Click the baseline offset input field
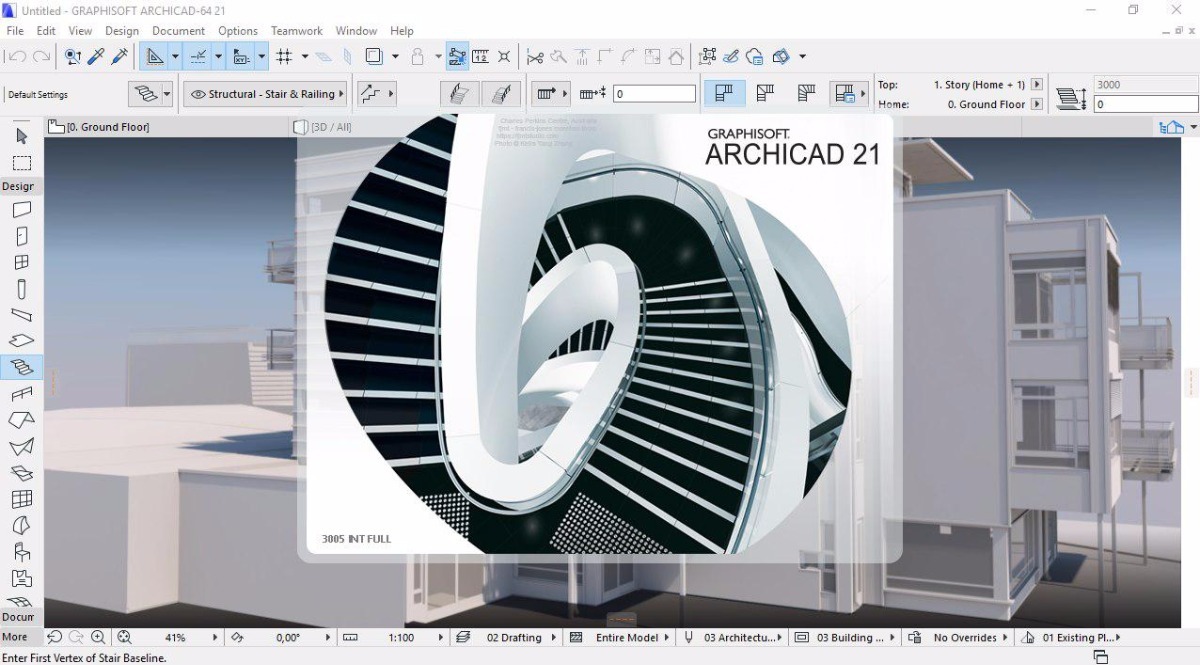Viewport: 1200px width, 665px height. (x=654, y=94)
